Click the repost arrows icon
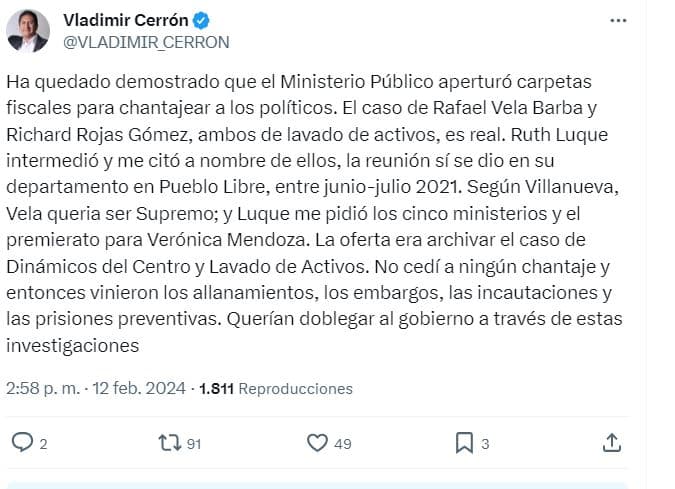Image resolution: width=675 pixels, height=489 pixels. [169, 442]
